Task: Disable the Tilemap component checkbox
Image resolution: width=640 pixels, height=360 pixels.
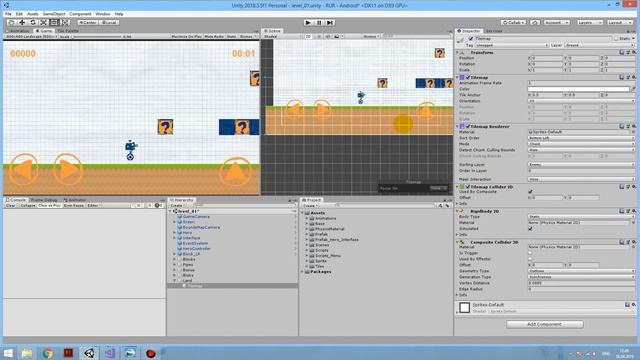Action: [x=468, y=77]
